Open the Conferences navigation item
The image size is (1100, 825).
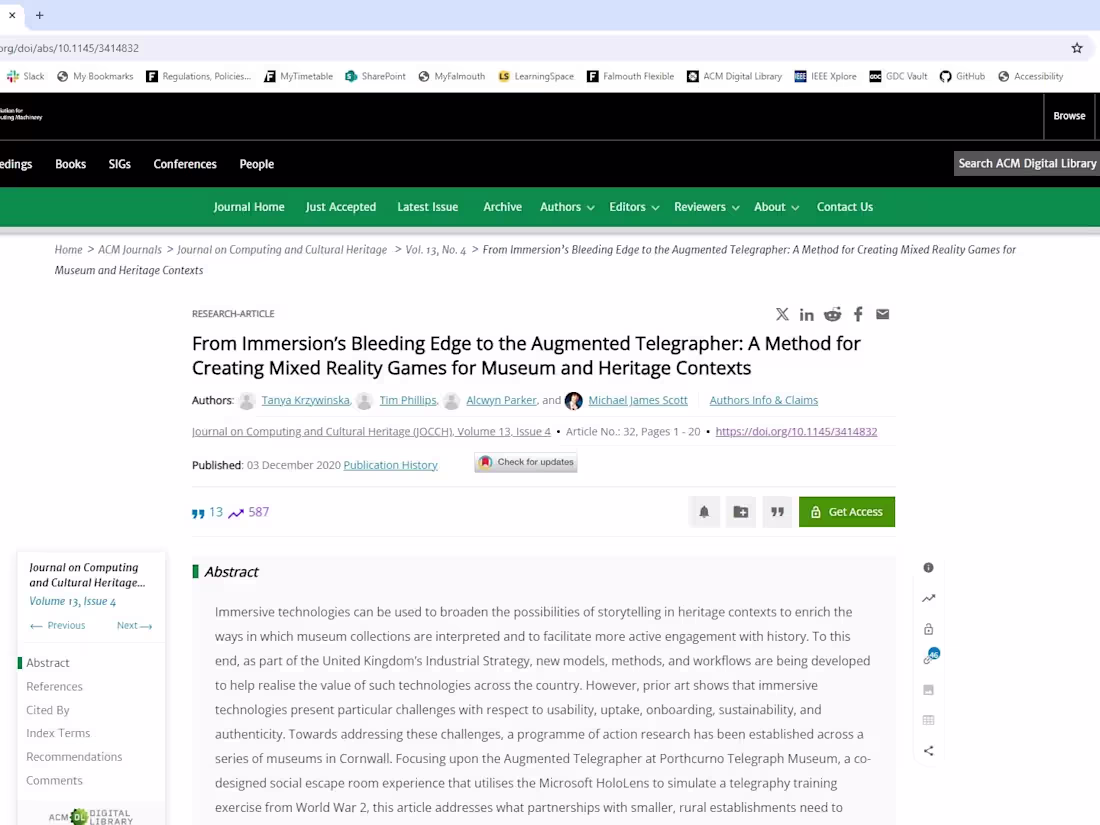[185, 164]
